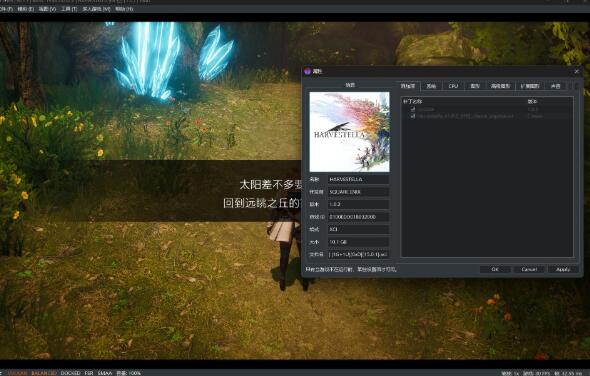Screen dimensions: 590x376
Task: Open the sixth tab before the audio tab
Action: pyautogui.click(x=530, y=86)
